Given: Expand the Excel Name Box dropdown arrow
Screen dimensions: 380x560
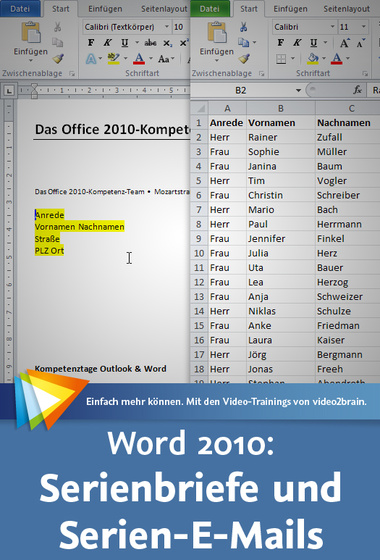Looking at the screenshot, I should [298, 90].
